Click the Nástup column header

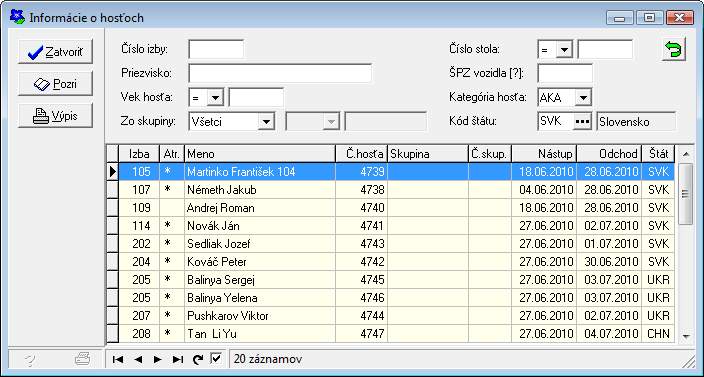point(544,154)
